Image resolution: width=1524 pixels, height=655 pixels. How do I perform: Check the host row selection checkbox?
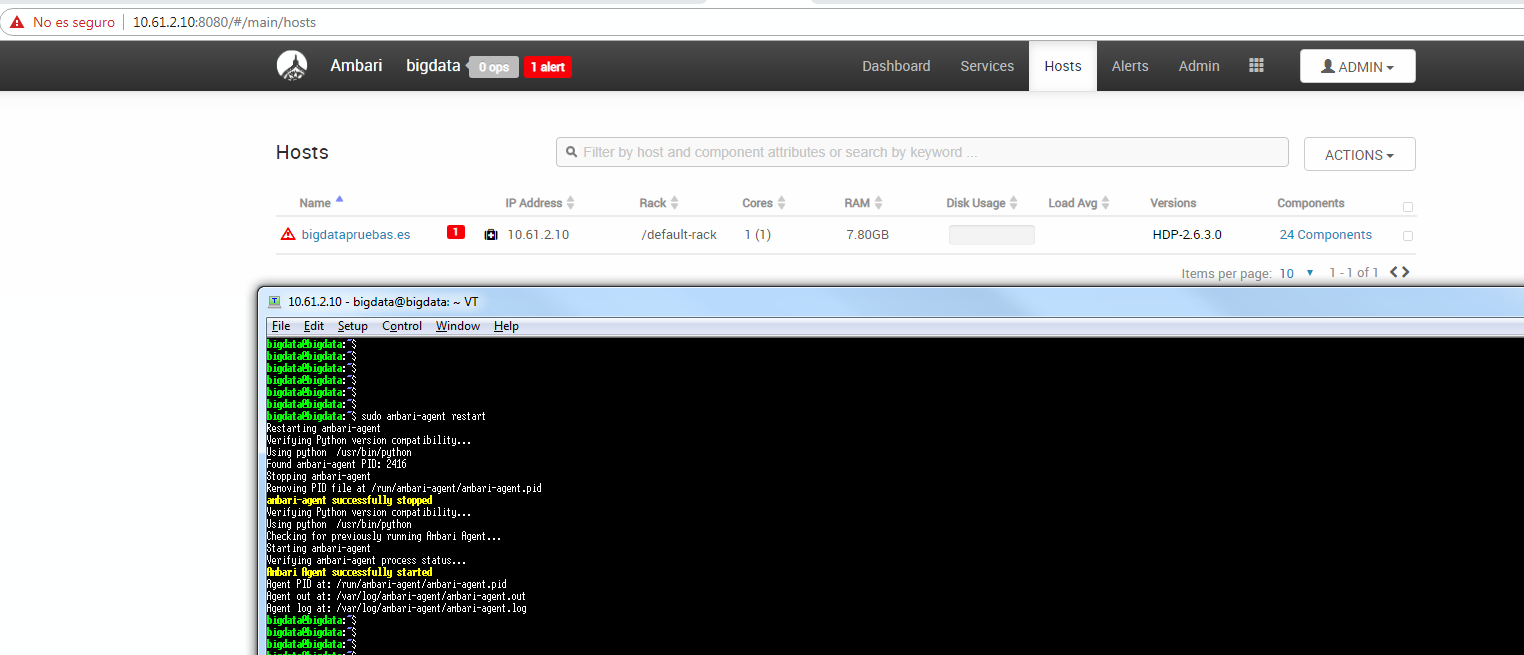tap(1407, 235)
